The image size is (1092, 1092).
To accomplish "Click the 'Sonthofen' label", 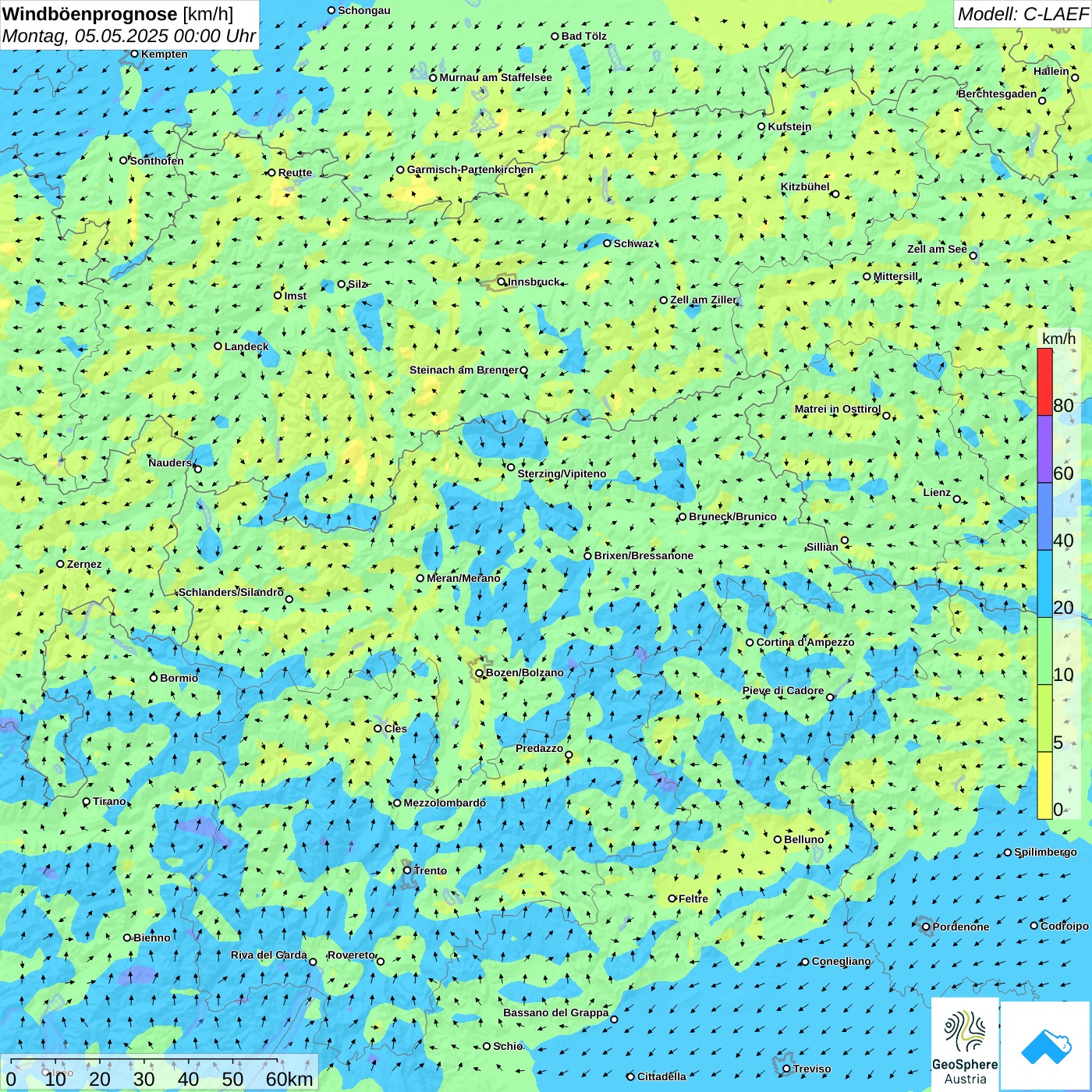I will pyautogui.click(x=157, y=161).
